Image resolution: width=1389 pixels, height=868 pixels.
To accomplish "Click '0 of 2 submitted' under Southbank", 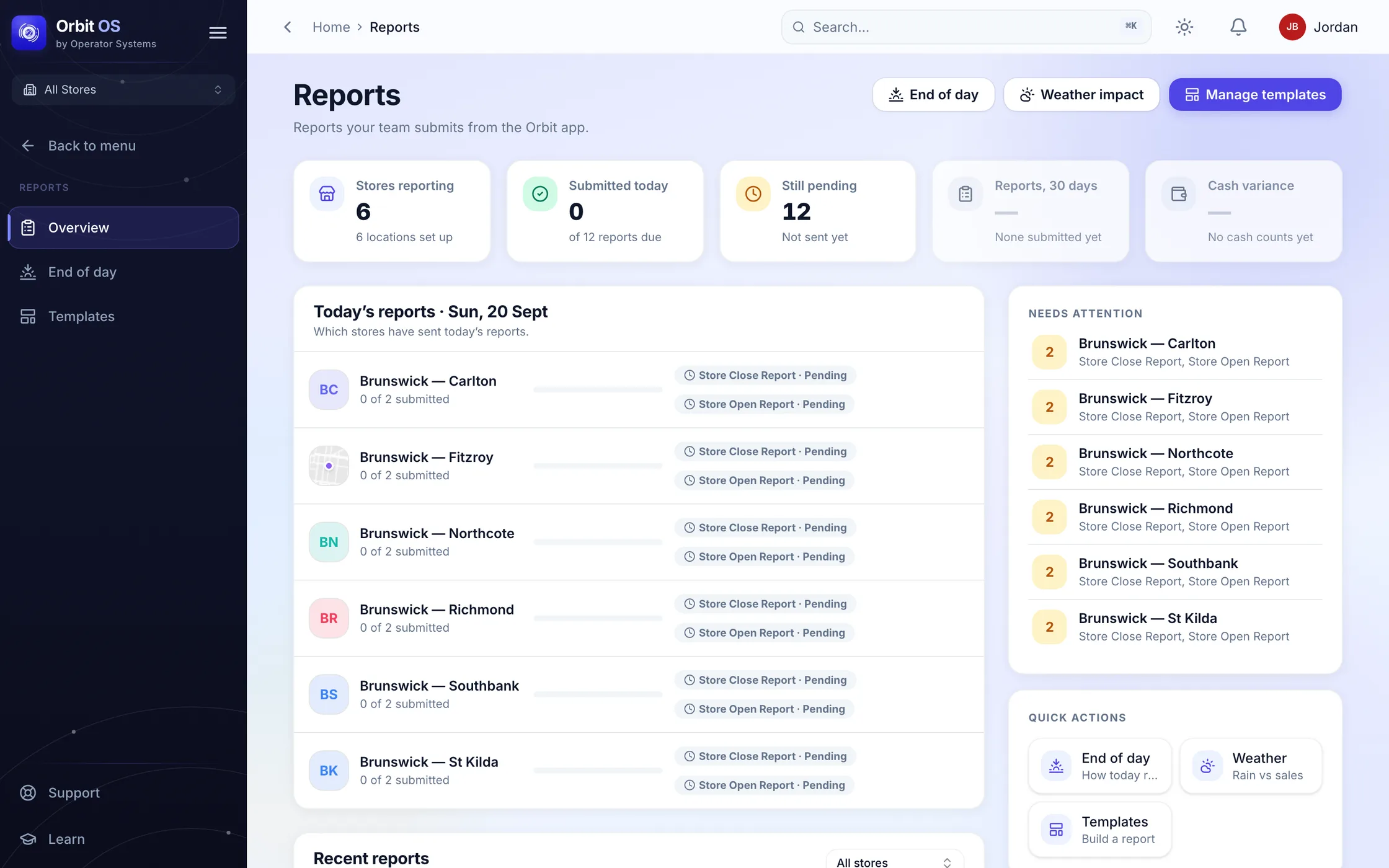I will 404,704.
